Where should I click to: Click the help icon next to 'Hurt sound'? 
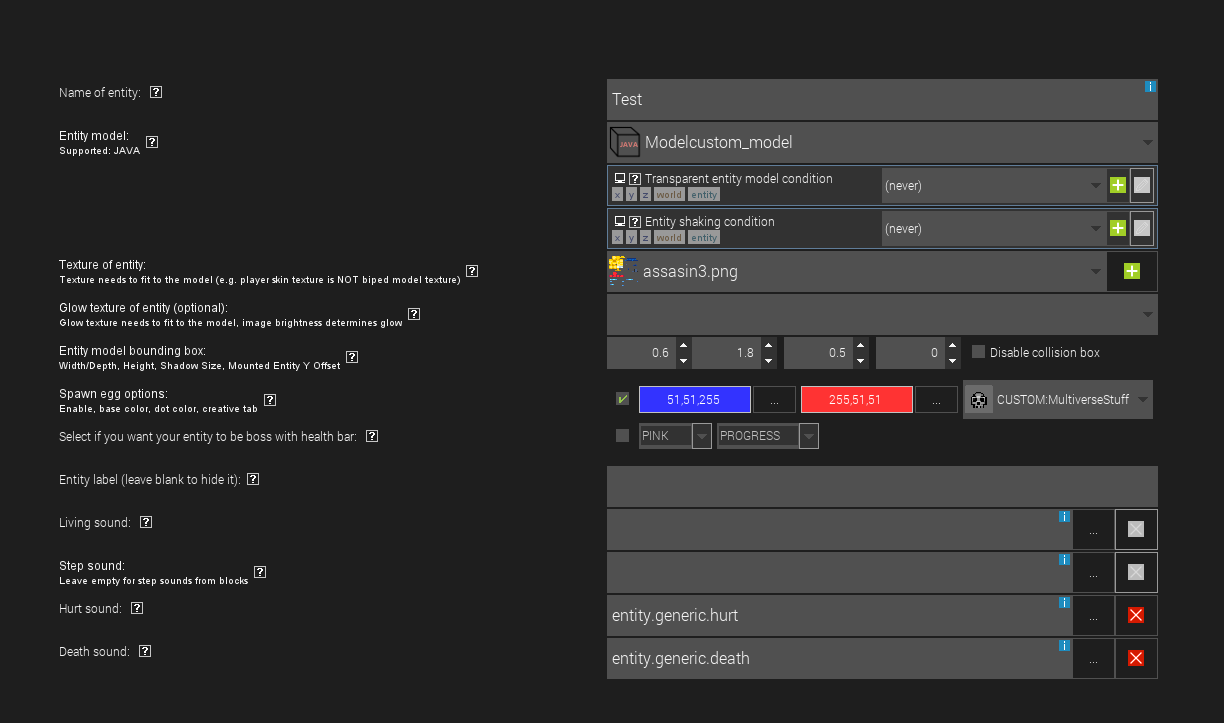coord(137,607)
